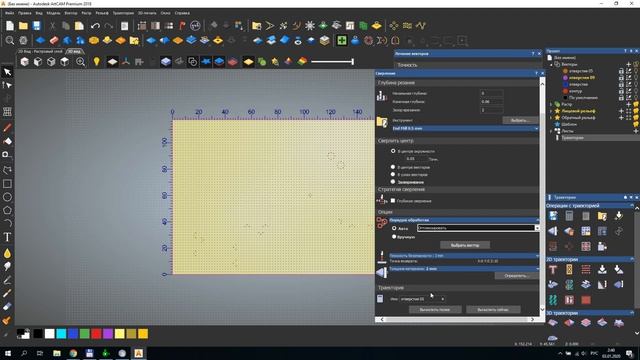Open Chrome from the Windows taskbar
Image resolution: width=640 pixels, height=360 pixels.
click(x=73, y=353)
